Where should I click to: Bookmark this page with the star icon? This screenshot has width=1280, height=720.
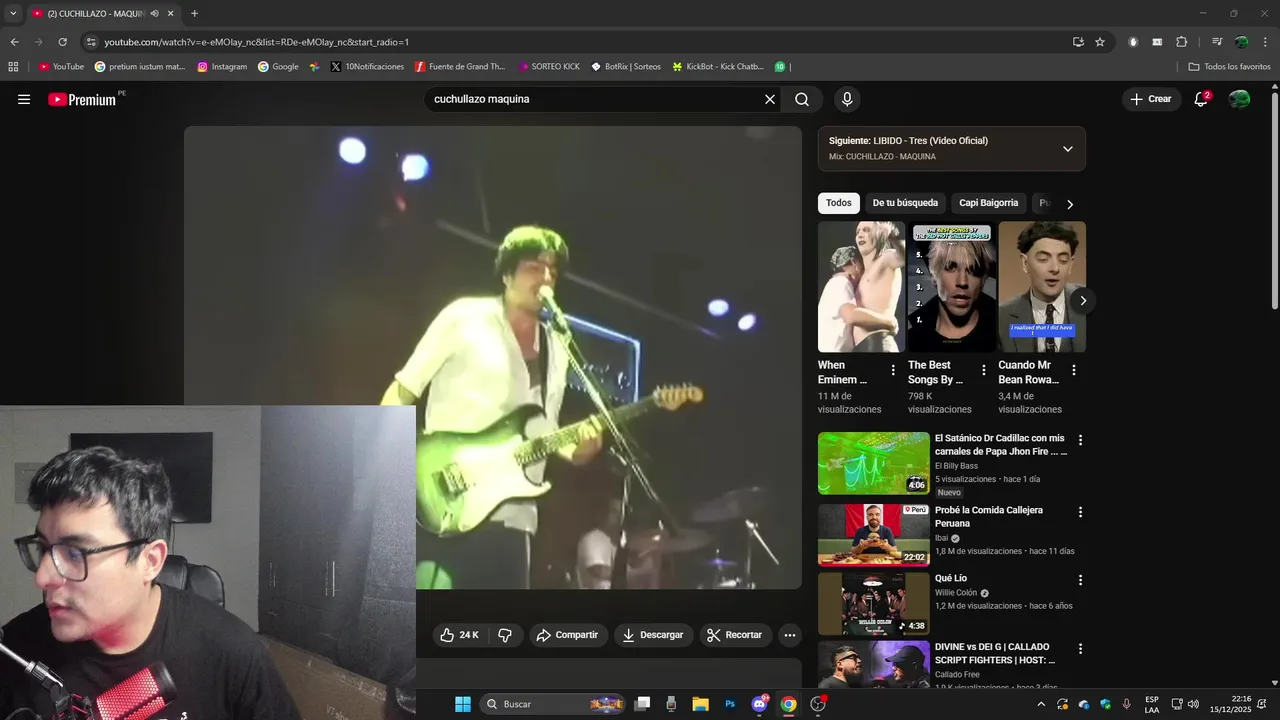point(1100,42)
